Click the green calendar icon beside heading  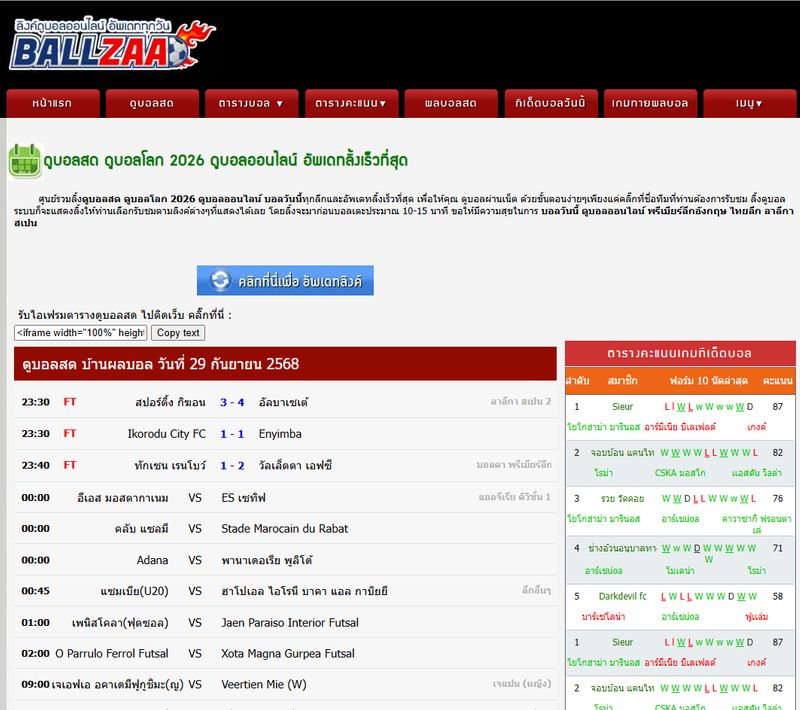coord(23,160)
